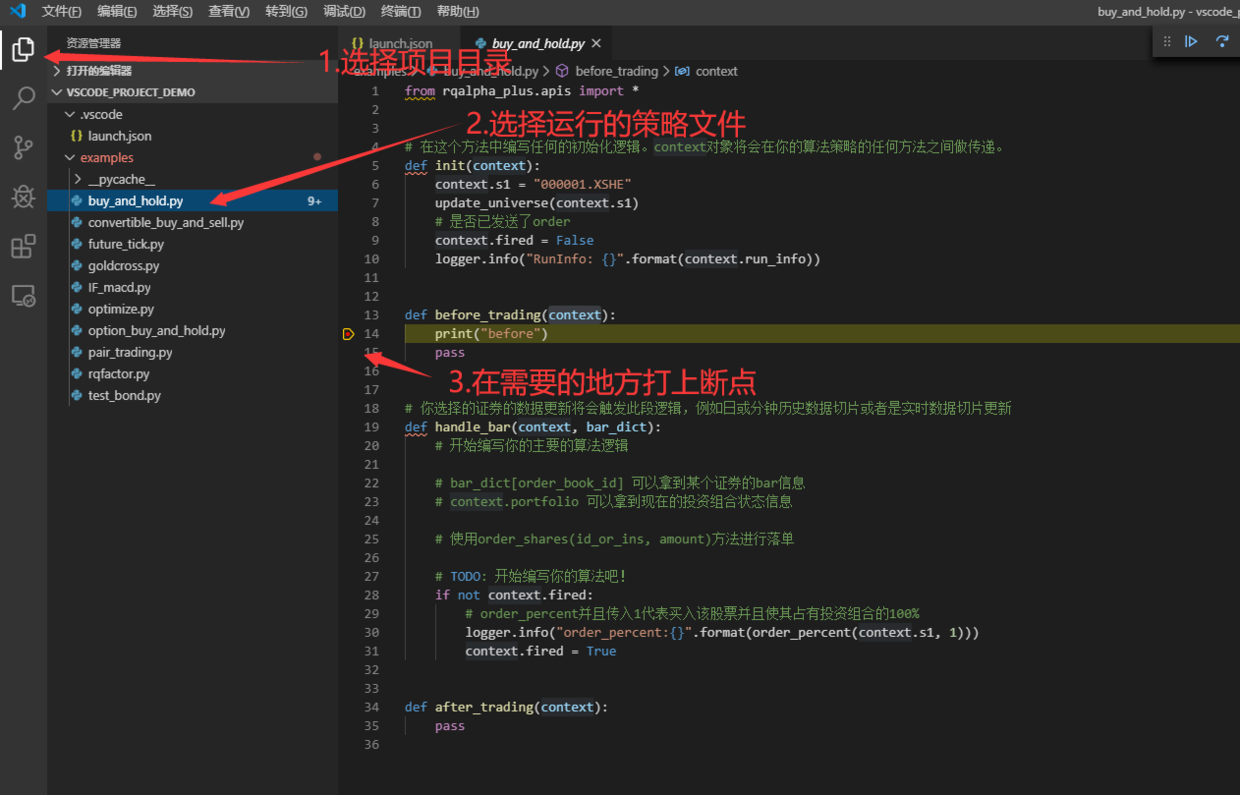The image size is (1240, 795).
Task: Click before_trading in the breadcrumb
Action: [616, 72]
